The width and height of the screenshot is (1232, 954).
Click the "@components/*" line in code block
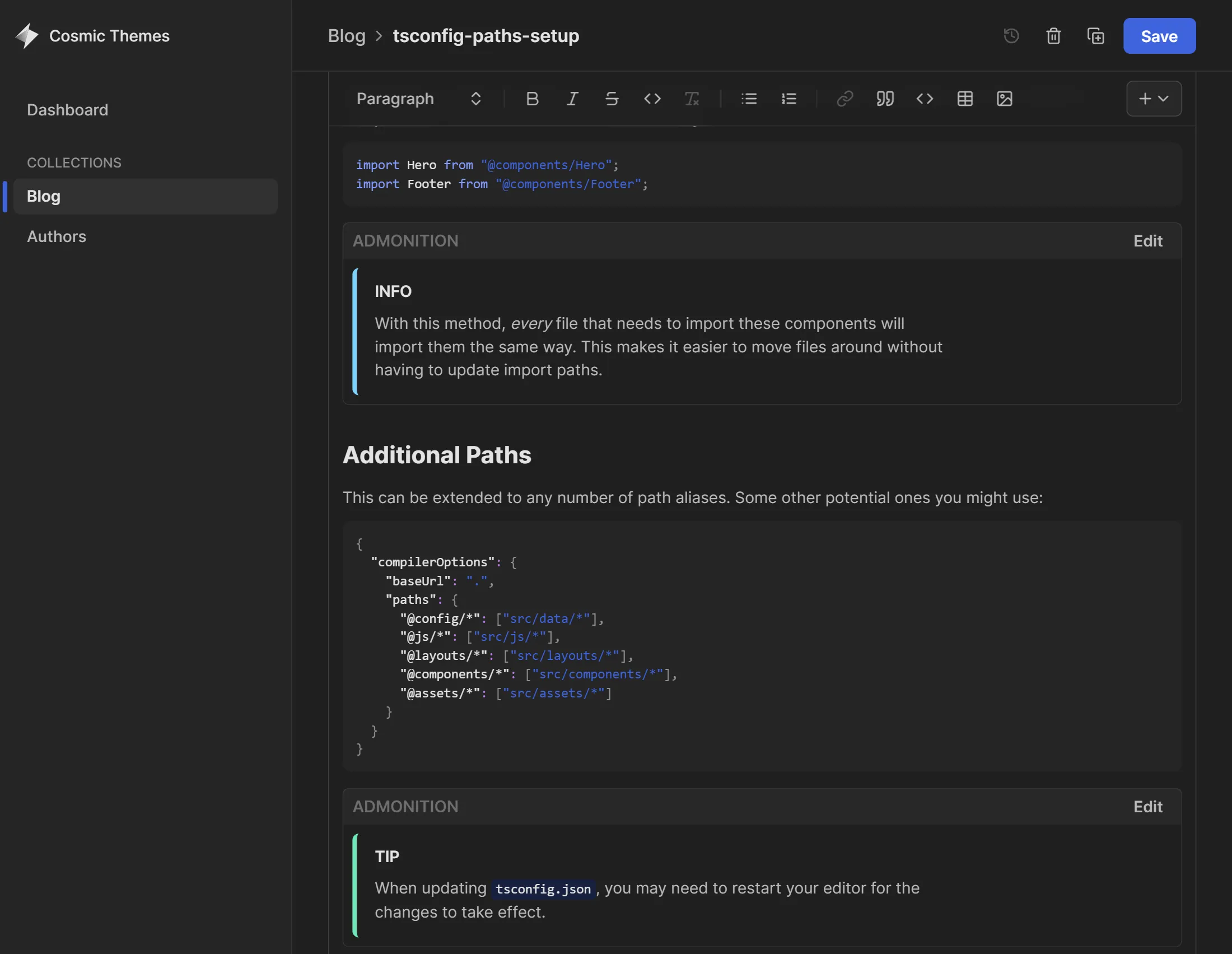click(x=539, y=674)
